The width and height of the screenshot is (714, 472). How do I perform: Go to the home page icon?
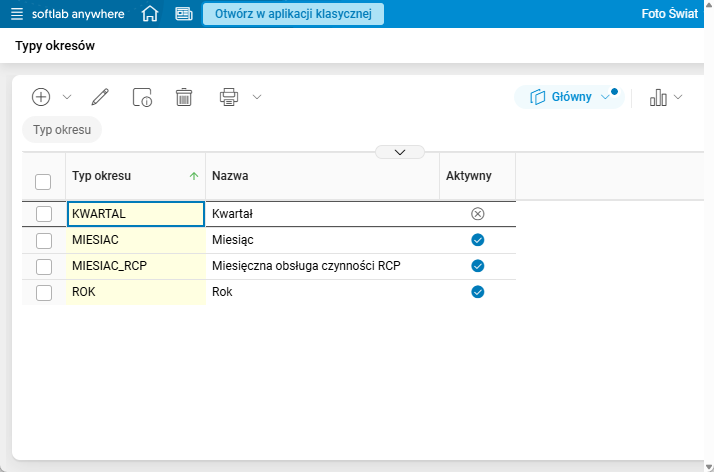(150, 14)
